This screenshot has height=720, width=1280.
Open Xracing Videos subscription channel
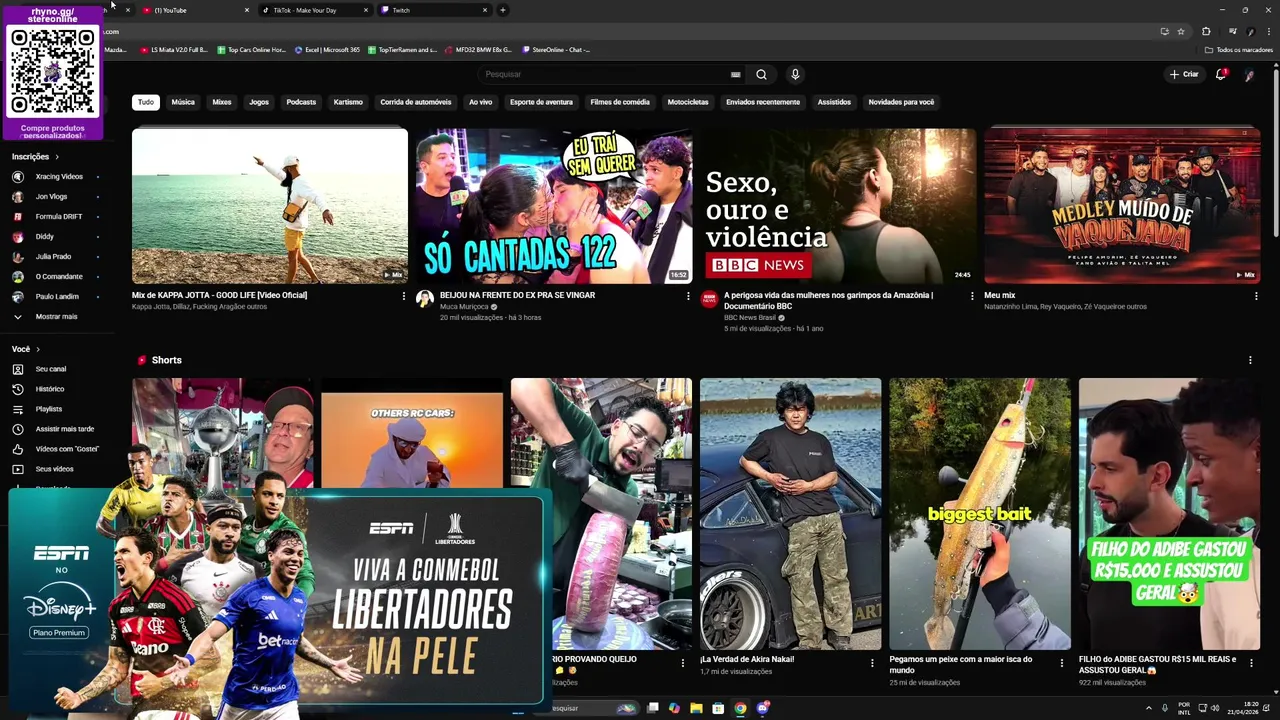[x=58, y=177]
